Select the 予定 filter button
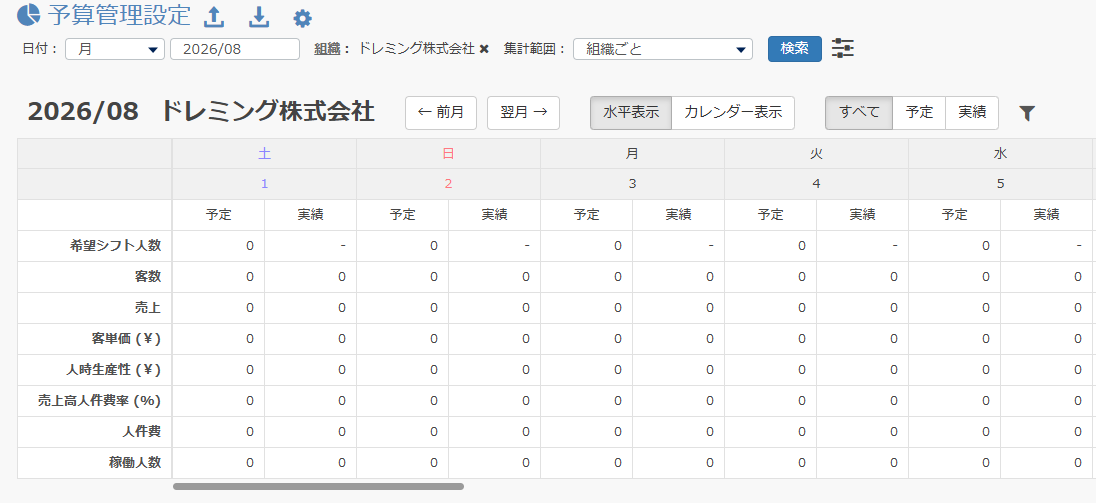This screenshot has width=1096, height=503. coord(919,113)
